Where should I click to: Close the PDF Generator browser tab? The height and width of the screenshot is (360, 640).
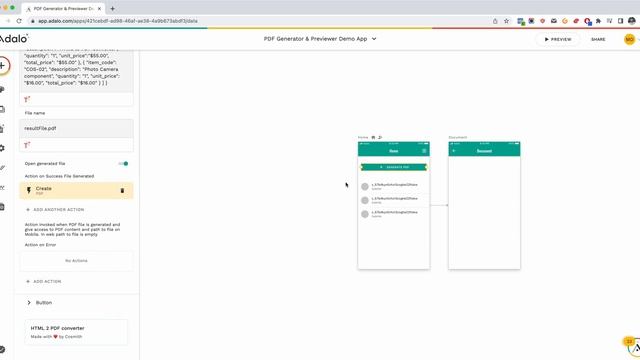tap(99, 9)
